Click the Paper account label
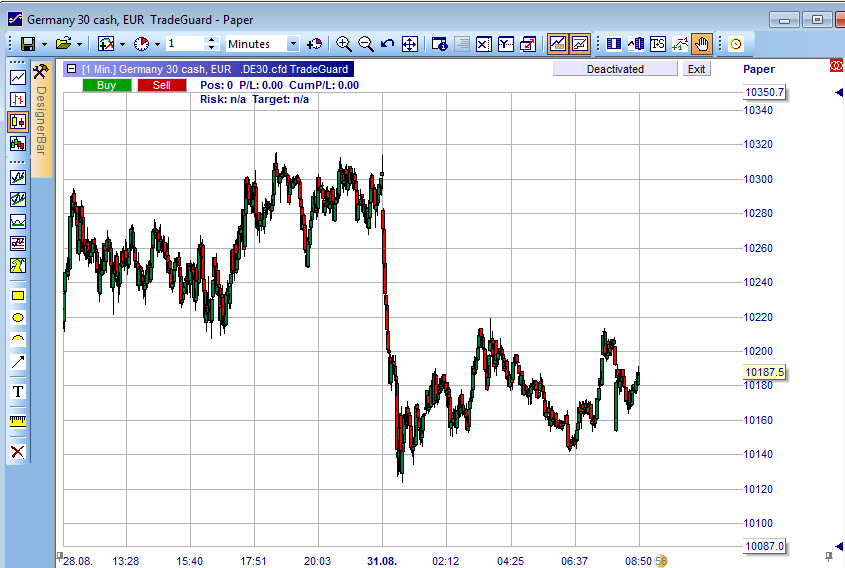This screenshot has height=568, width=845. pyautogui.click(x=759, y=69)
